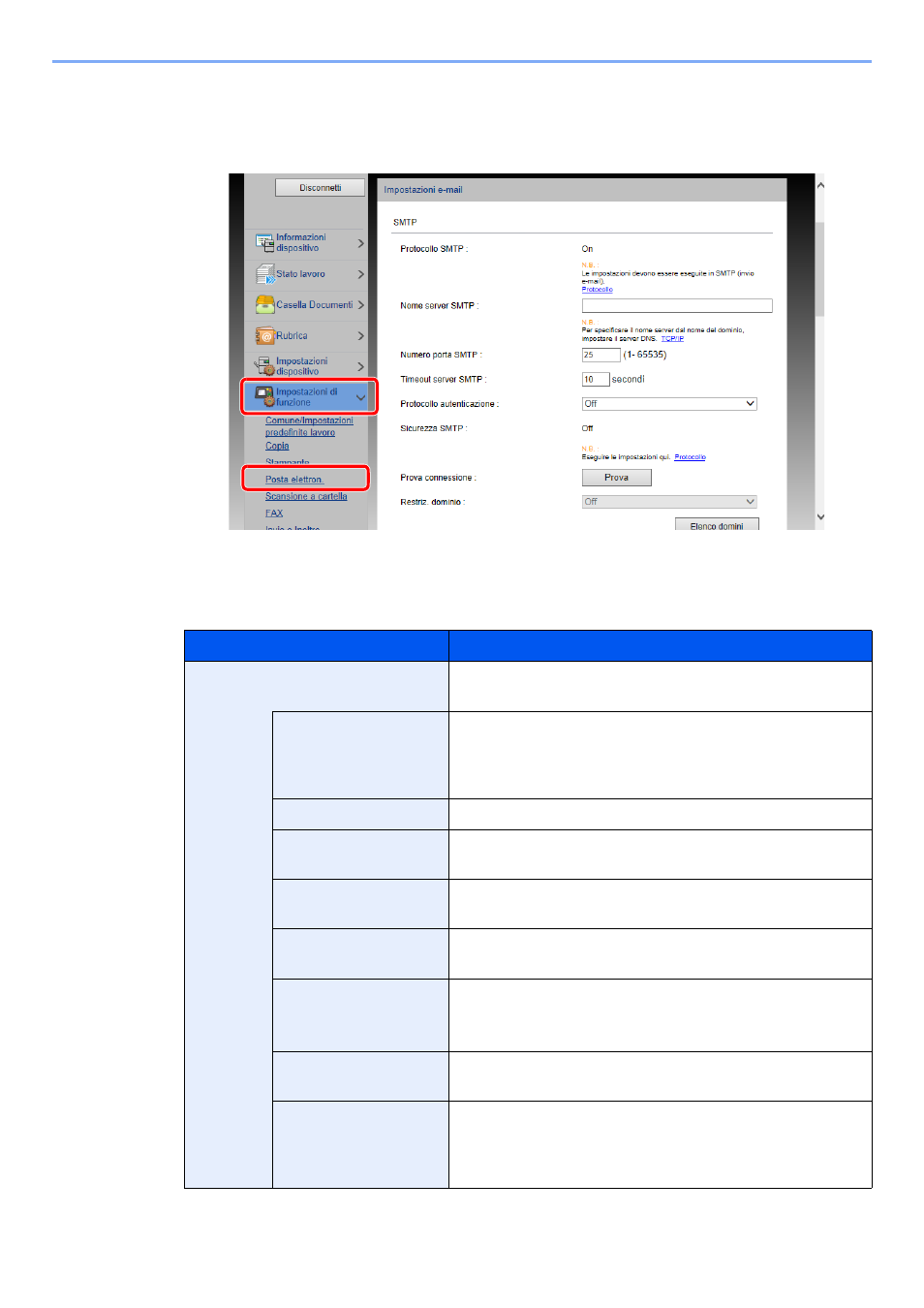Viewport: 924px width, 1308px height.
Task: Click the Casella Documenti box icon
Action: (264, 304)
